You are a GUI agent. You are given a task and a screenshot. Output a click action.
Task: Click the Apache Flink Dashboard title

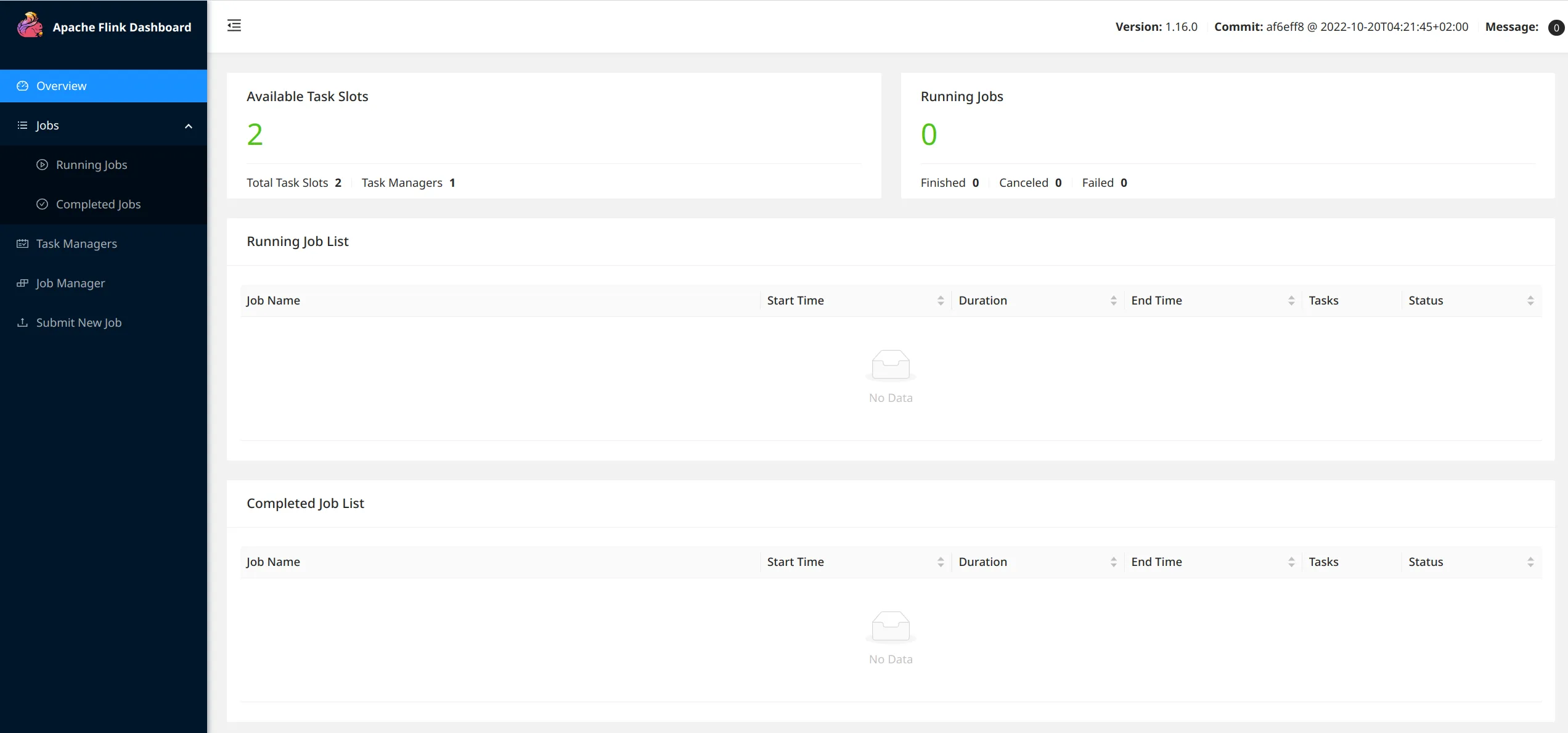pos(122,27)
